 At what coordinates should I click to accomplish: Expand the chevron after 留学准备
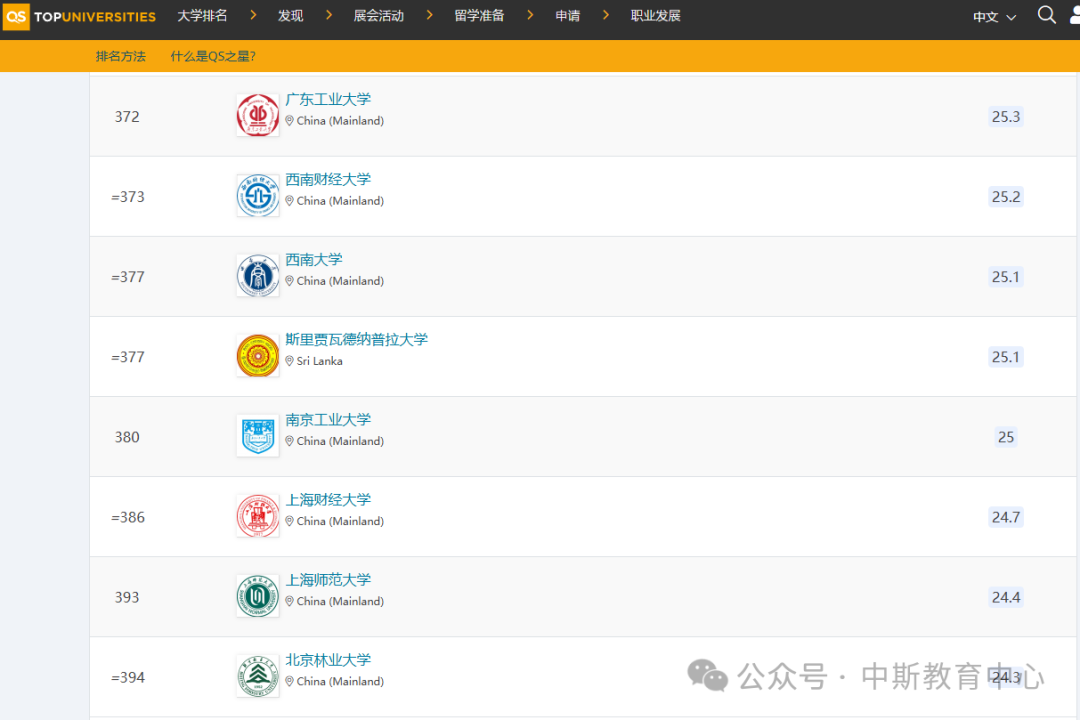[530, 15]
